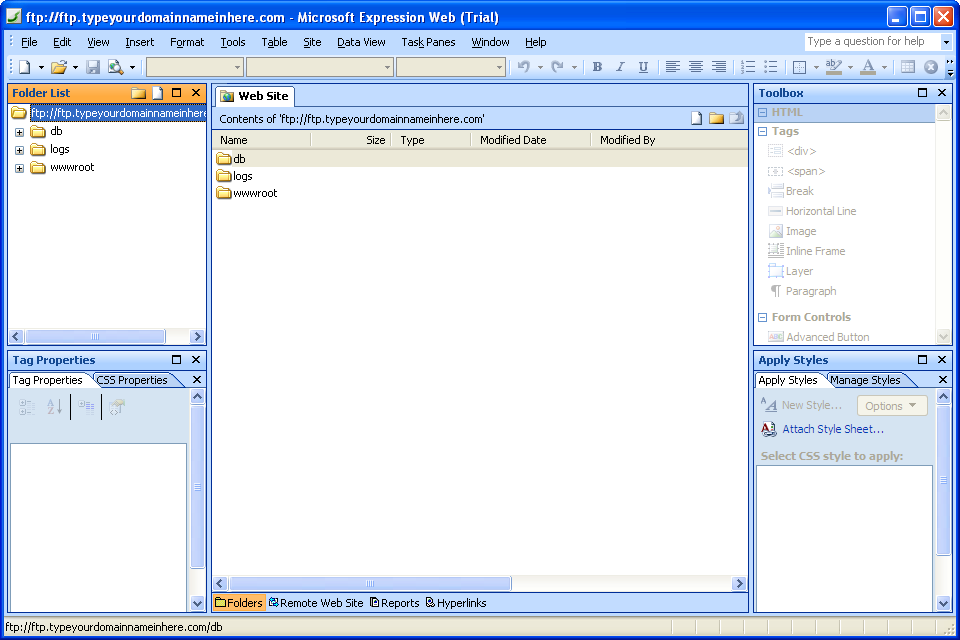Click the Folder List horizontal scrollbar thumb
This screenshot has height=640, width=960.
pos(95,336)
